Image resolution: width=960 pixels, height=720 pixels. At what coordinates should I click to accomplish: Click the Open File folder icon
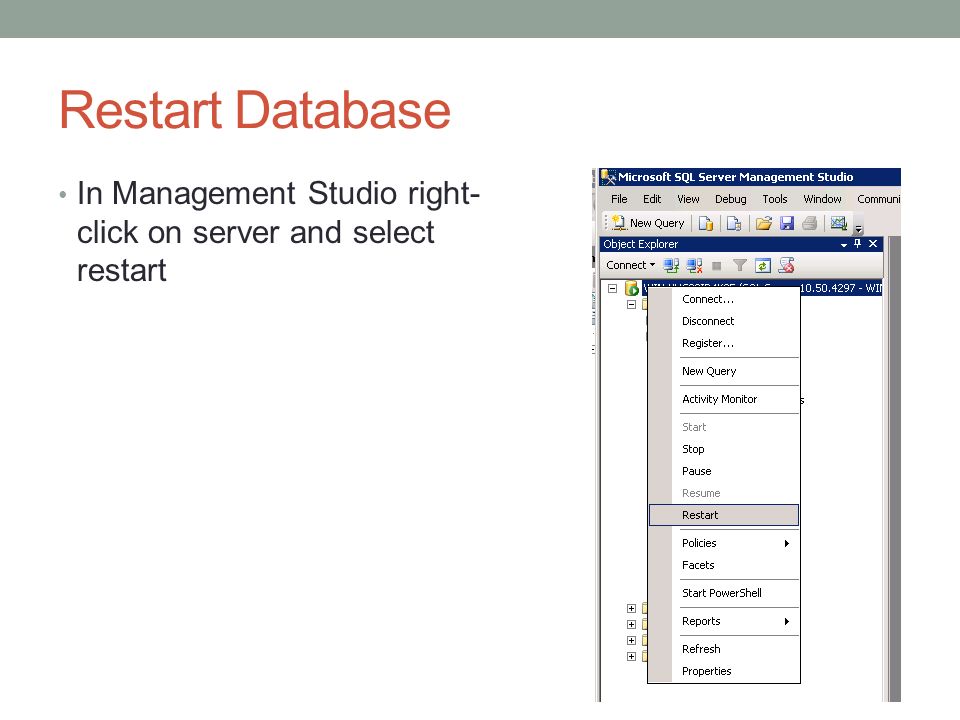point(763,223)
